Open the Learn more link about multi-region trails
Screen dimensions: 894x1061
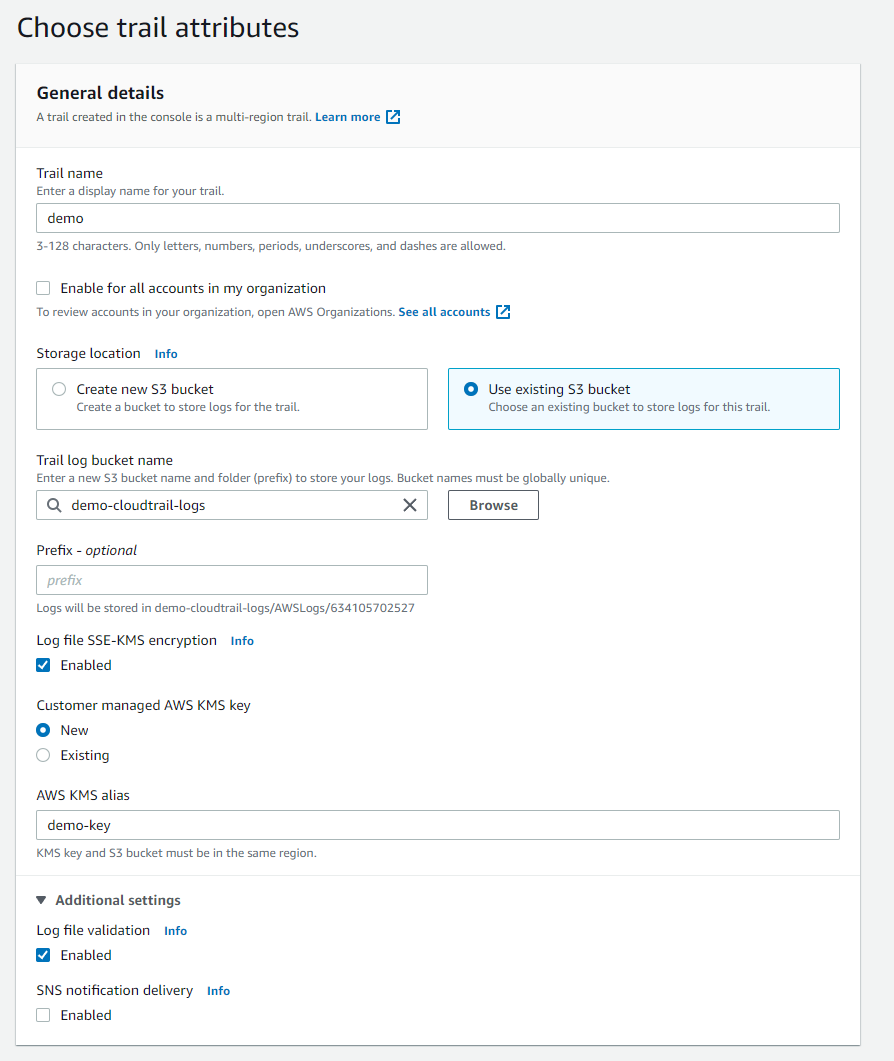click(x=349, y=117)
